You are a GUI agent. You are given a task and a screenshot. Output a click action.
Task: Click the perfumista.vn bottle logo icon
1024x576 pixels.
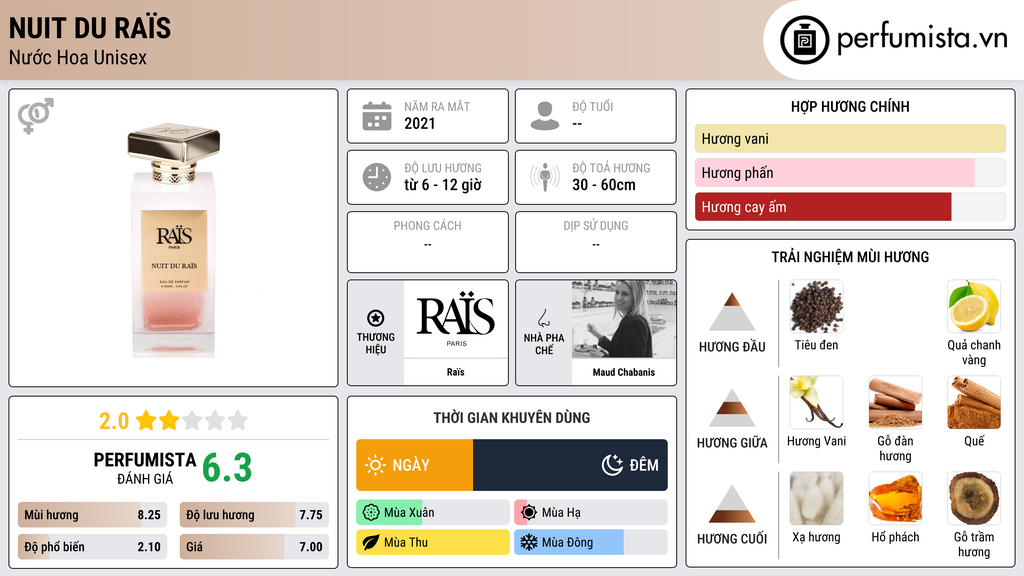[804, 40]
